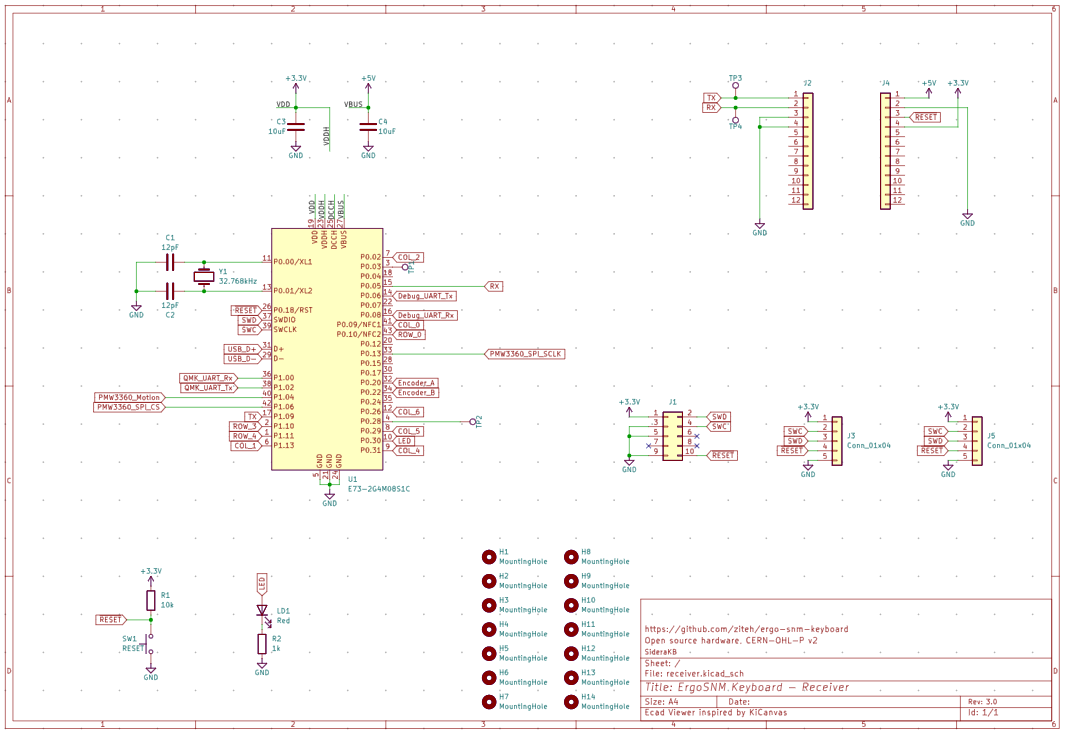Click the PMW3360_Motion net label

(x=129, y=398)
